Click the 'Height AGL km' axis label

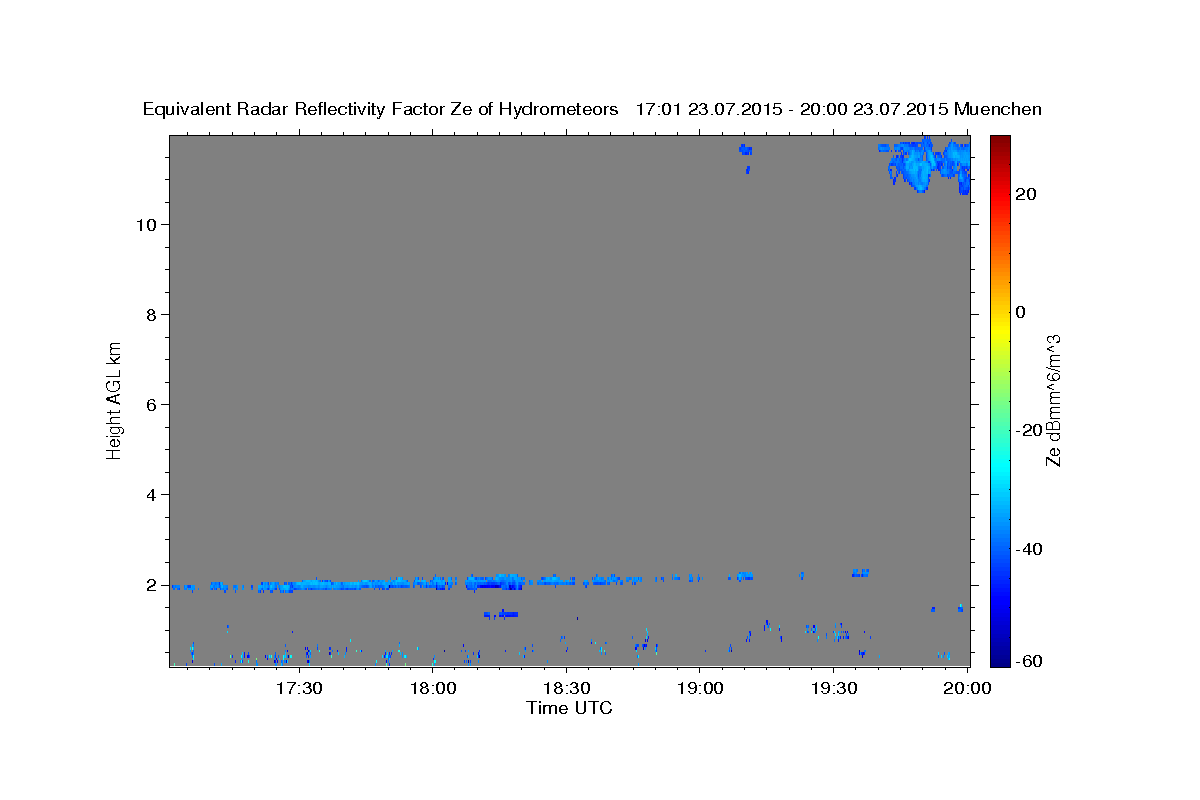tap(115, 399)
